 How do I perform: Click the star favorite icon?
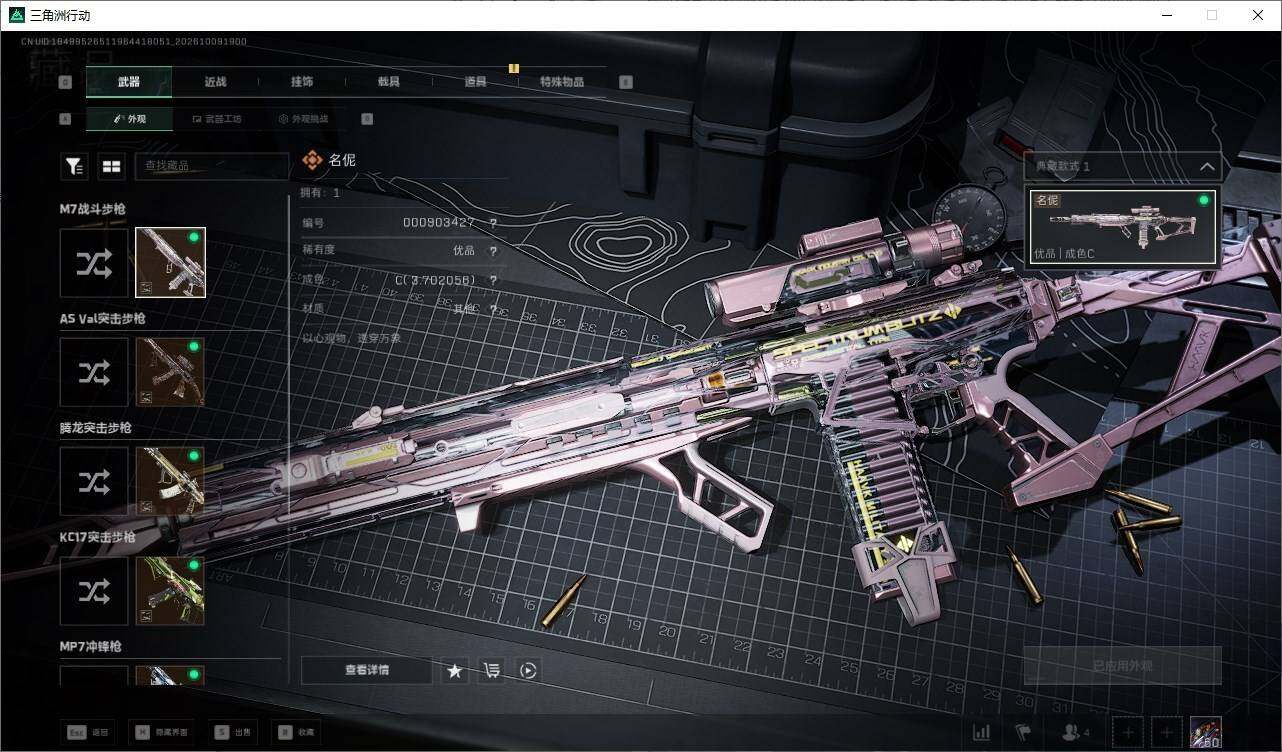click(x=455, y=671)
